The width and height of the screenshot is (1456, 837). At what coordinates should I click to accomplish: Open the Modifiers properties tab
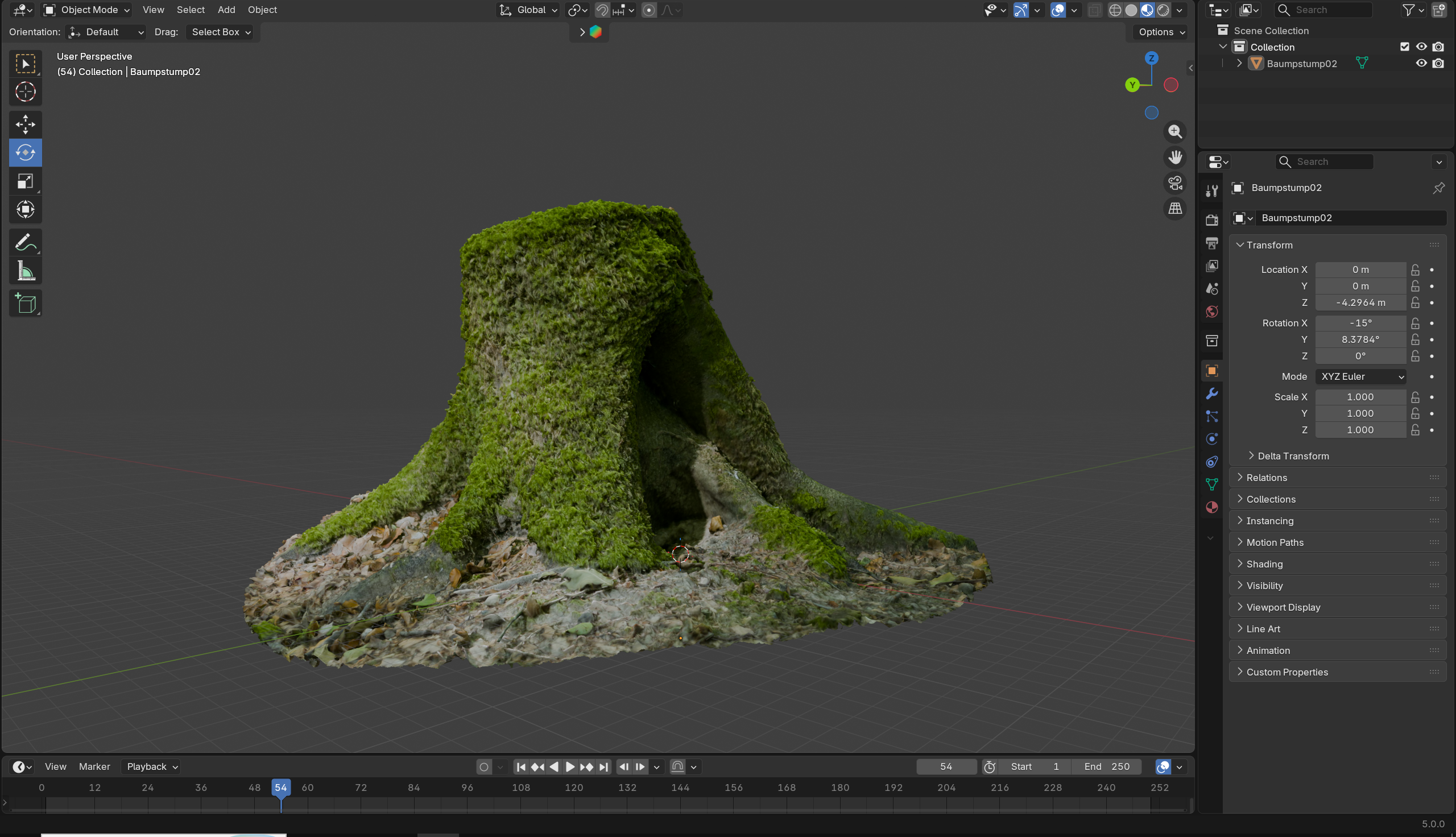(1211, 393)
